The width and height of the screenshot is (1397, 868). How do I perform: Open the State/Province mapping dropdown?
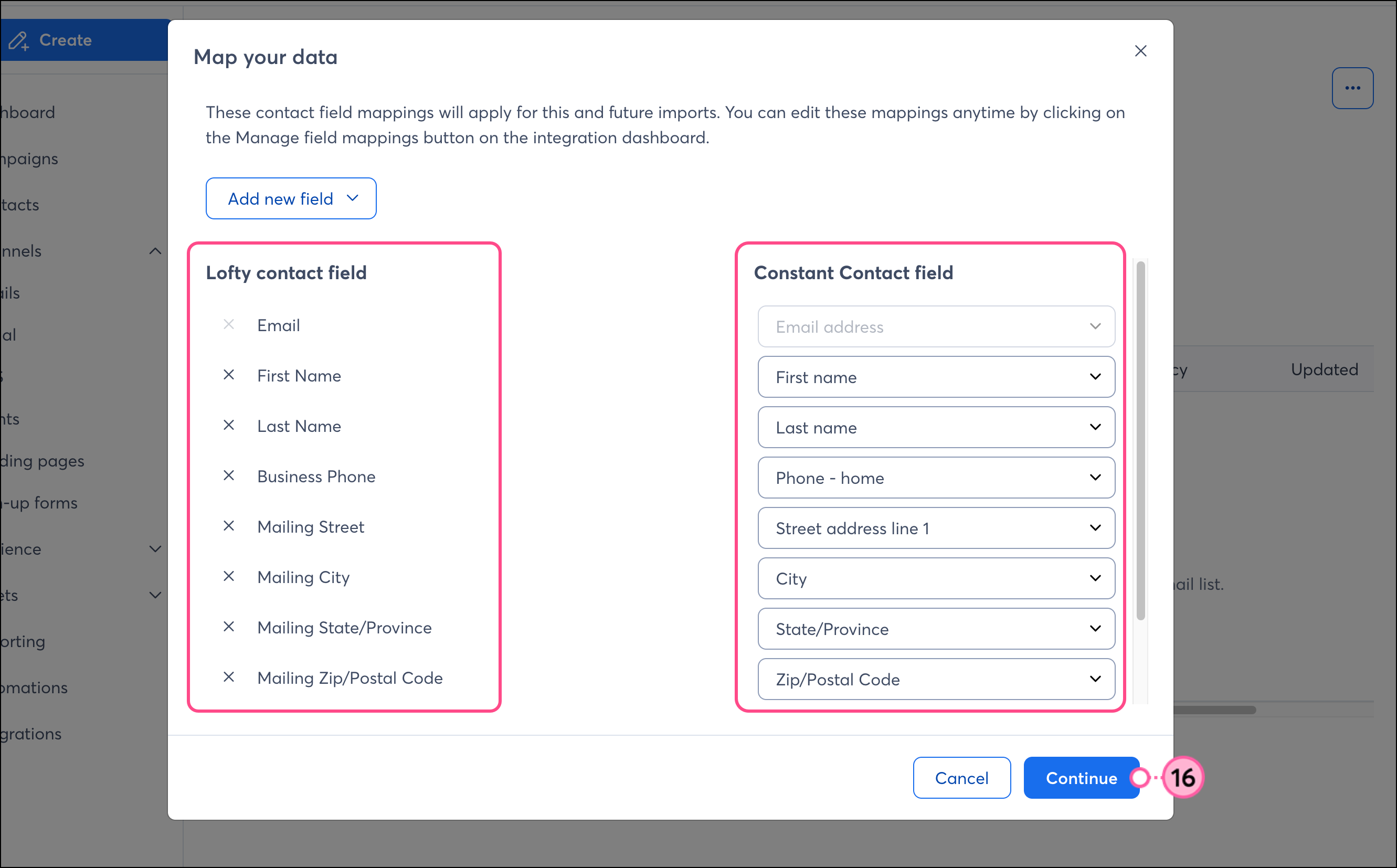[x=936, y=629]
